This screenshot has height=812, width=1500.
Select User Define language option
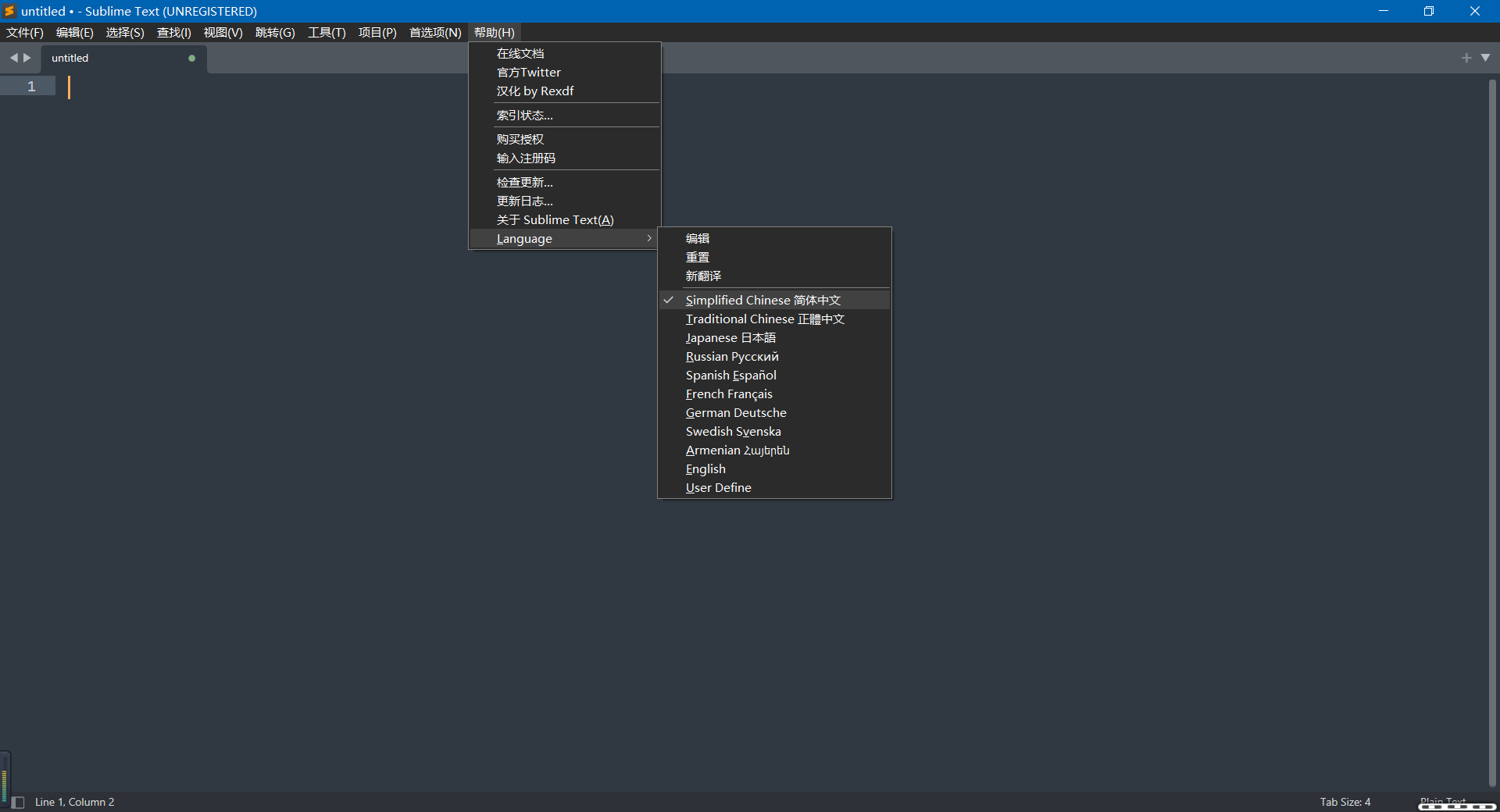click(x=774, y=488)
